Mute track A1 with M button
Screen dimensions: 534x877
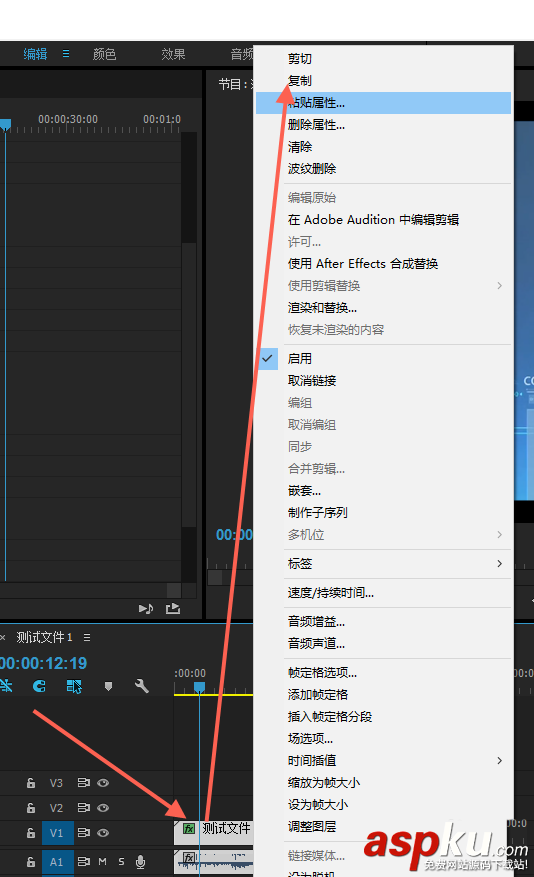[x=102, y=861]
